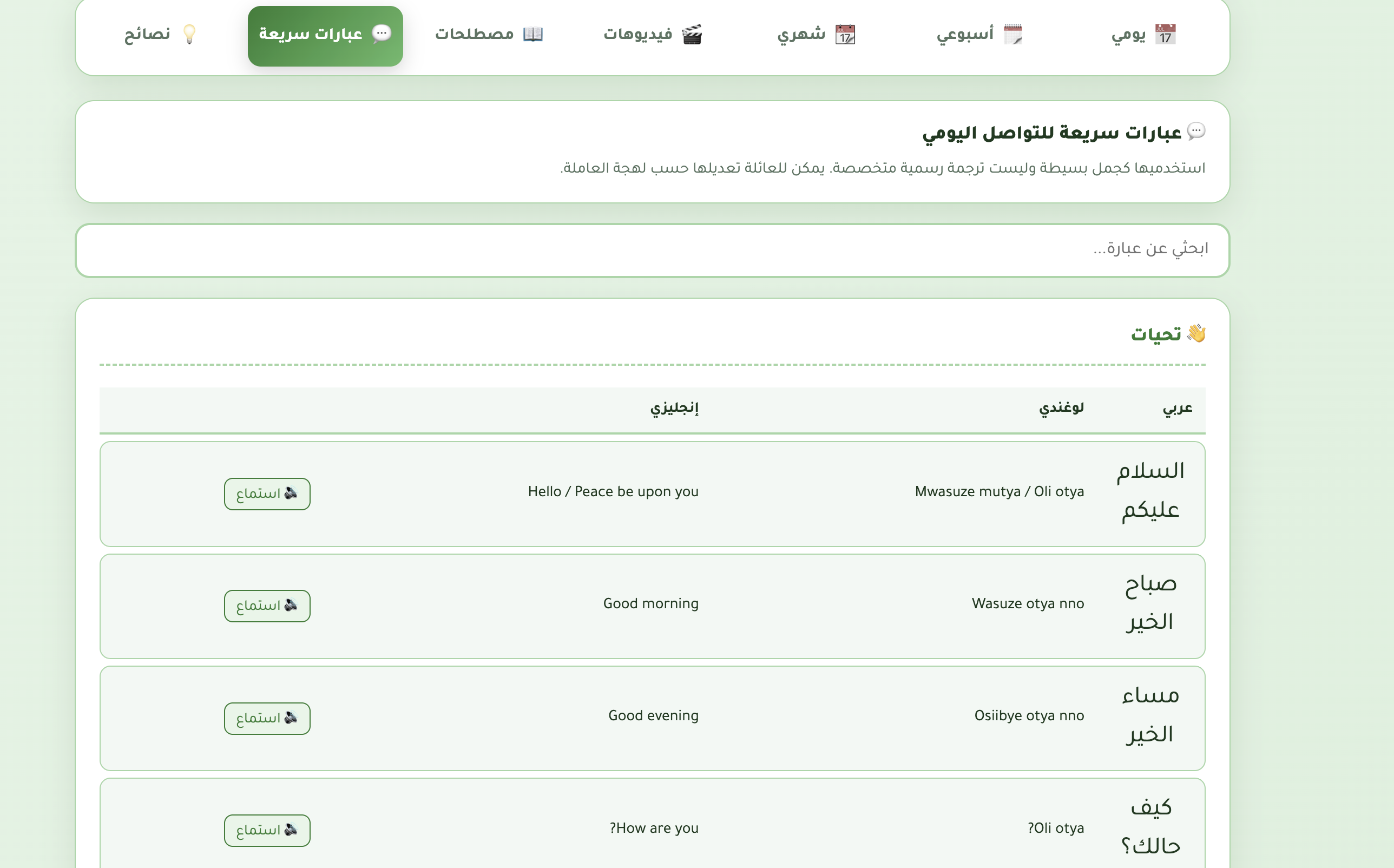
Task: Open the نصائح tips tab
Action: pos(161,35)
